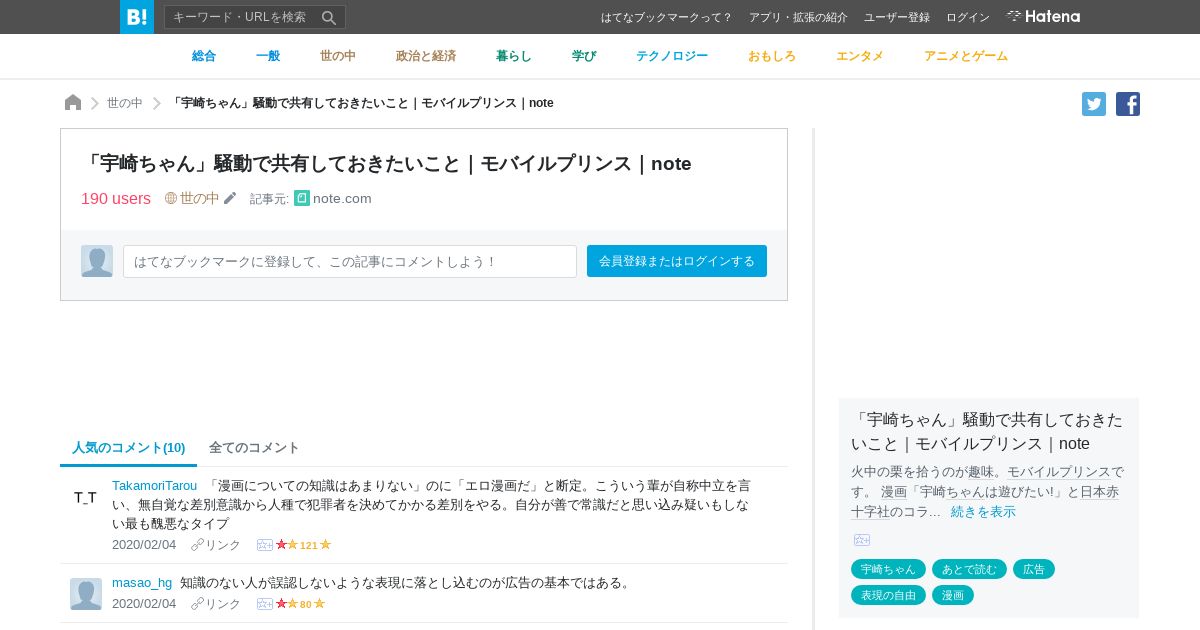Image resolution: width=1200 pixels, height=630 pixels.
Task: Switch to 全てのコメント tab
Action: [x=254, y=447]
